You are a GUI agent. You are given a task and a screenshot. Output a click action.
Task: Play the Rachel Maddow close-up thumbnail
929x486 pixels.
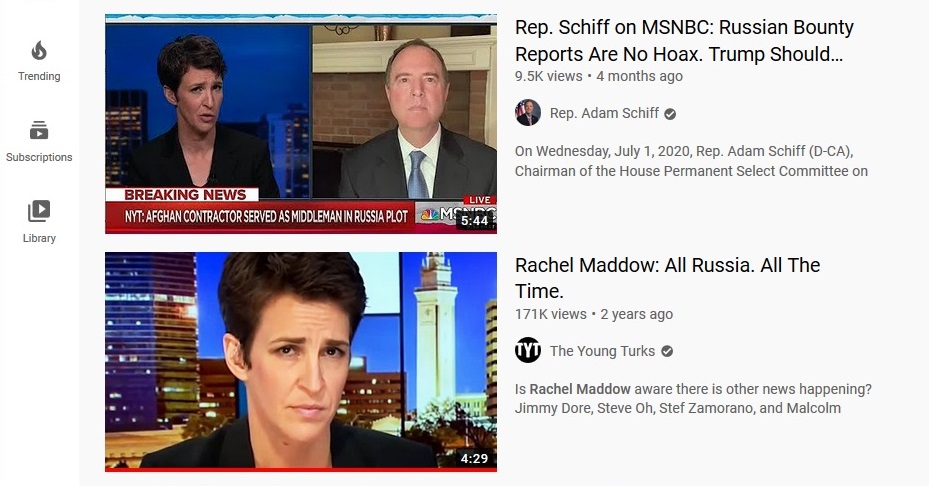(301, 361)
